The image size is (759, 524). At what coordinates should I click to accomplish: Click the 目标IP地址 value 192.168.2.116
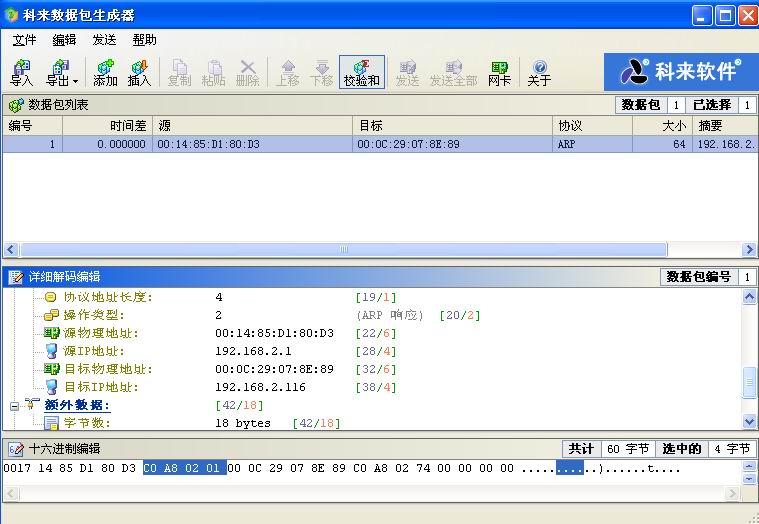(x=260, y=387)
